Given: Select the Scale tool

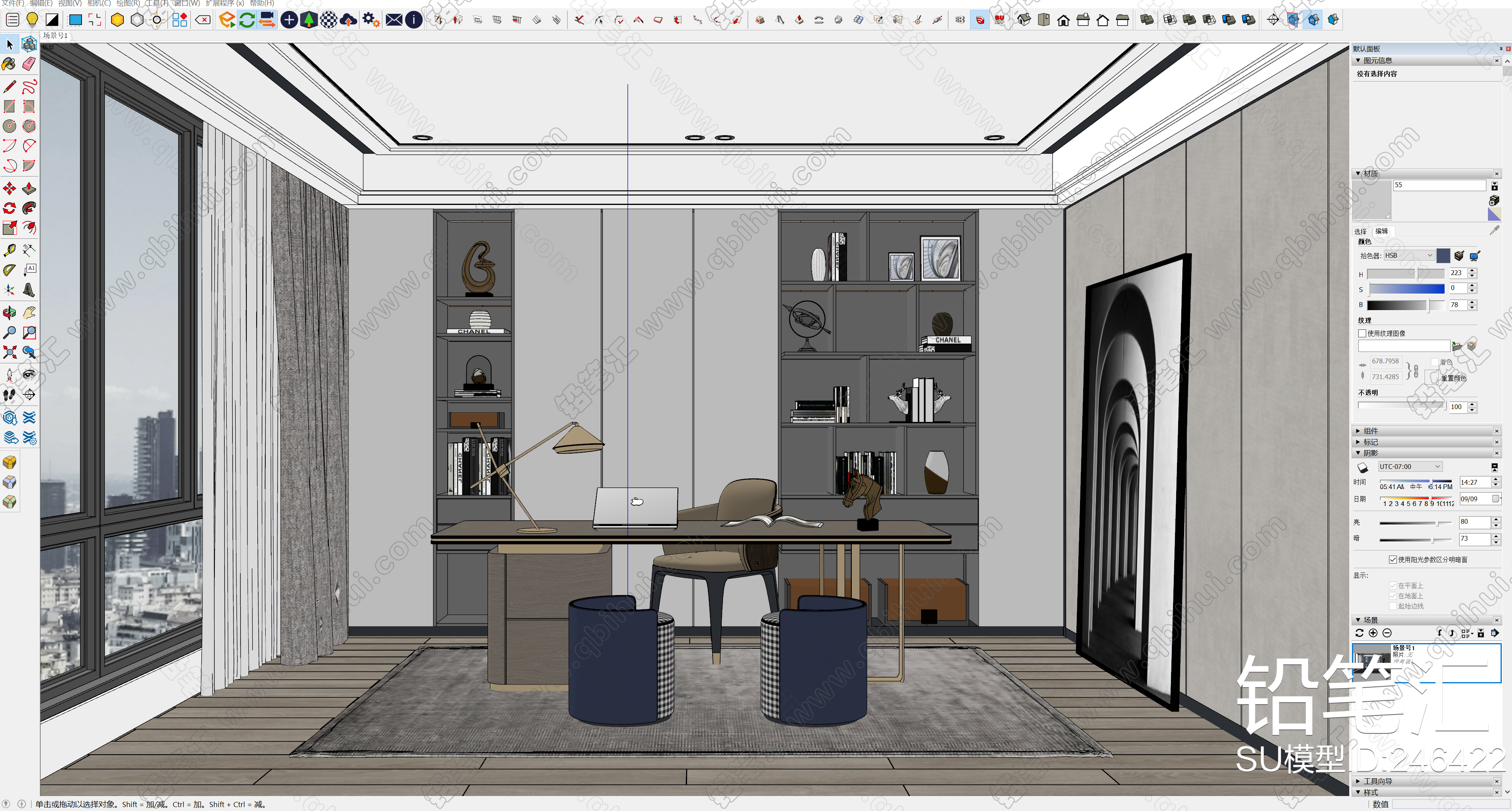Looking at the screenshot, I should pyautogui.click(x=9, y=227).
